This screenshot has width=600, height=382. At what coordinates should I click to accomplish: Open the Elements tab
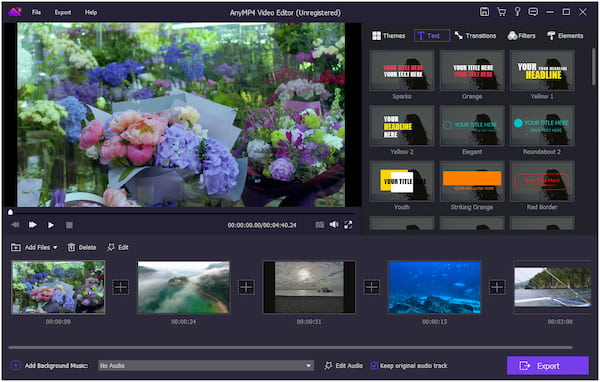coord(565,36)
